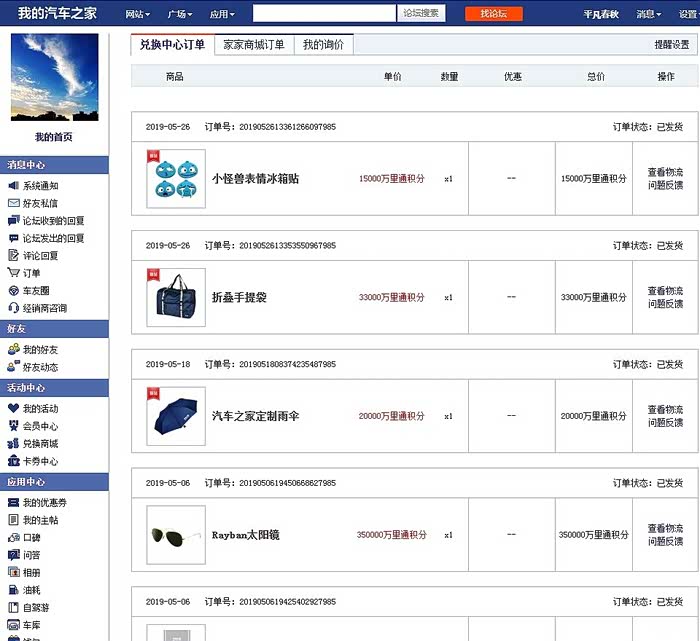Click inside the forum search text box
The height and width of the screenshot is (641, 700).
[324, 14]
